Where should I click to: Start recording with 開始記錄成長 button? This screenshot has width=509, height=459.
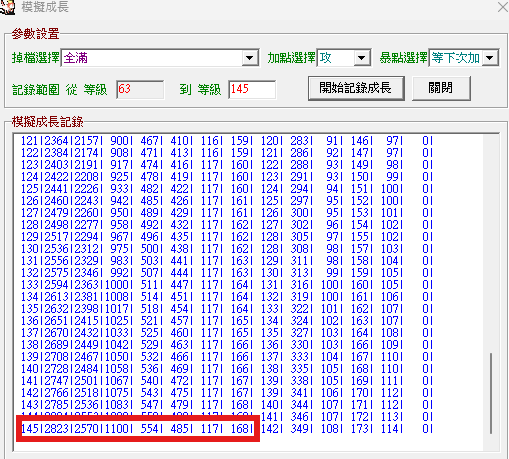(x=356, y=88)
